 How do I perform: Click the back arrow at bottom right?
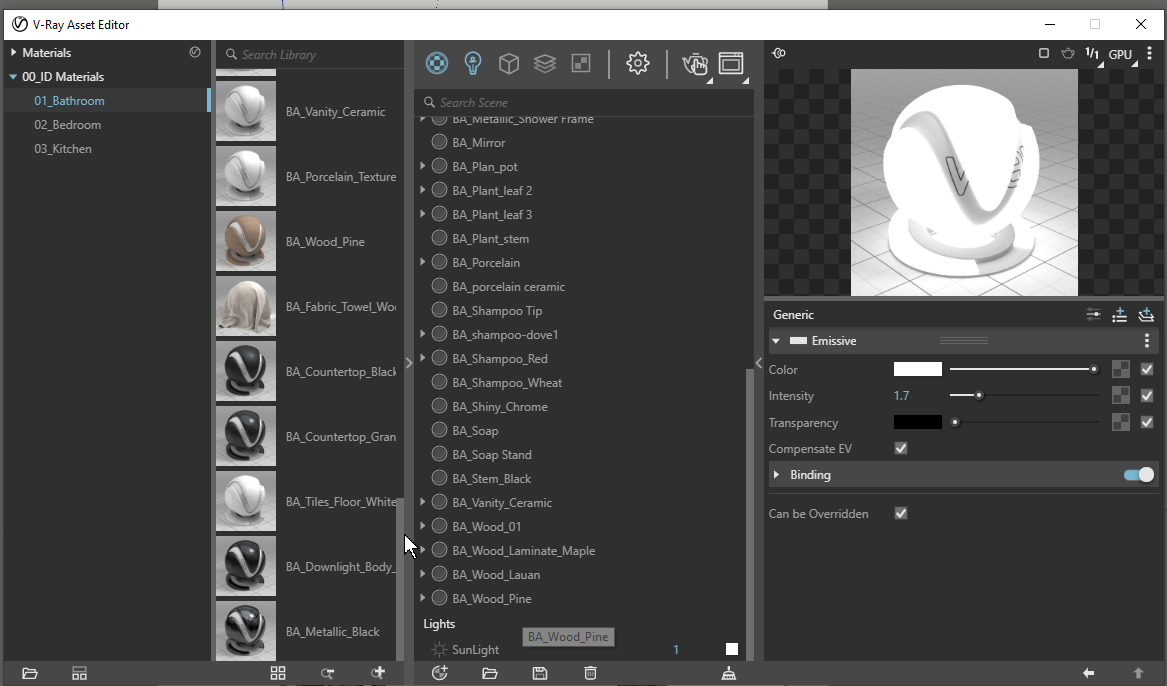[1089, 673]
